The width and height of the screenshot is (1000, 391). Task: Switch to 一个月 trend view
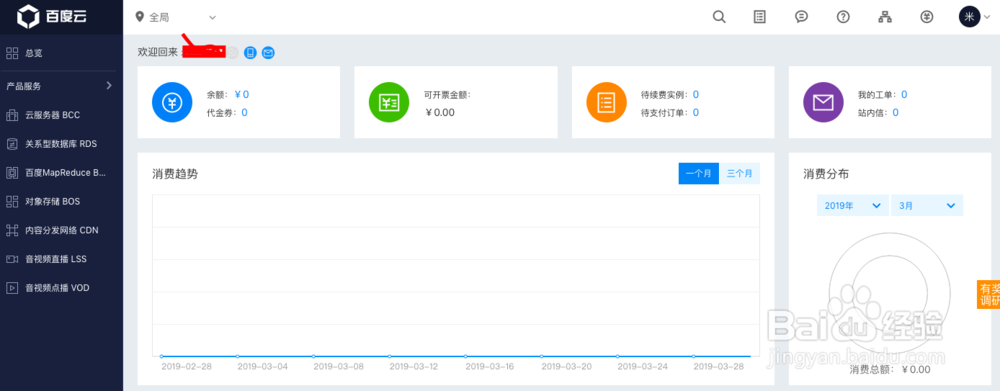pos(698,173)
